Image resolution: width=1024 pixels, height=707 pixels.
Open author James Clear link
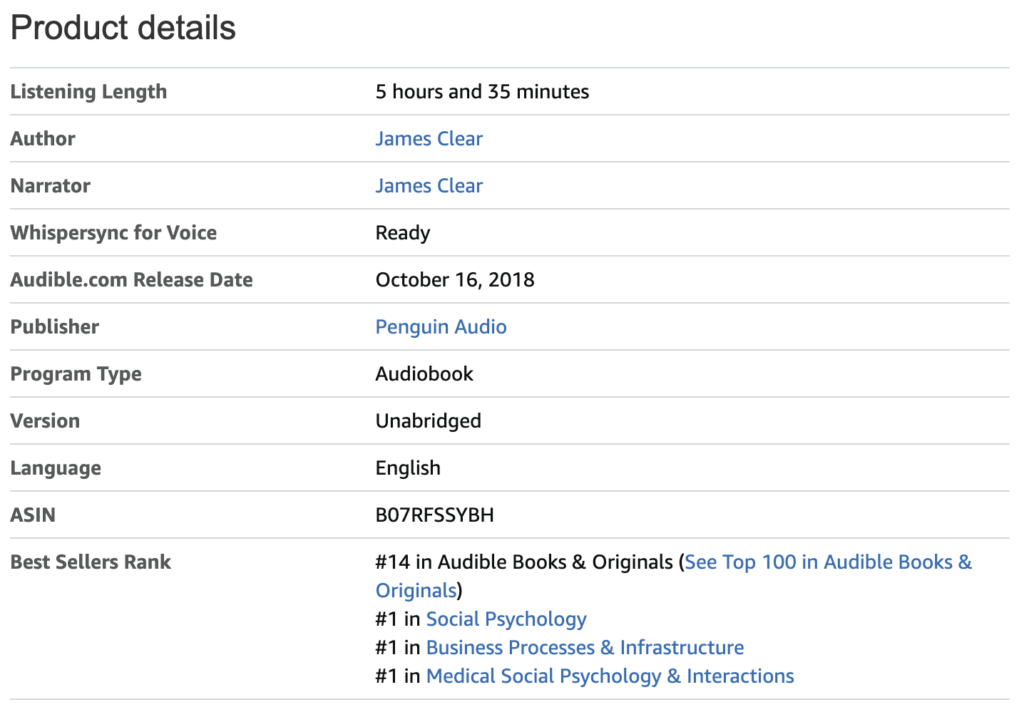[429, 138]
